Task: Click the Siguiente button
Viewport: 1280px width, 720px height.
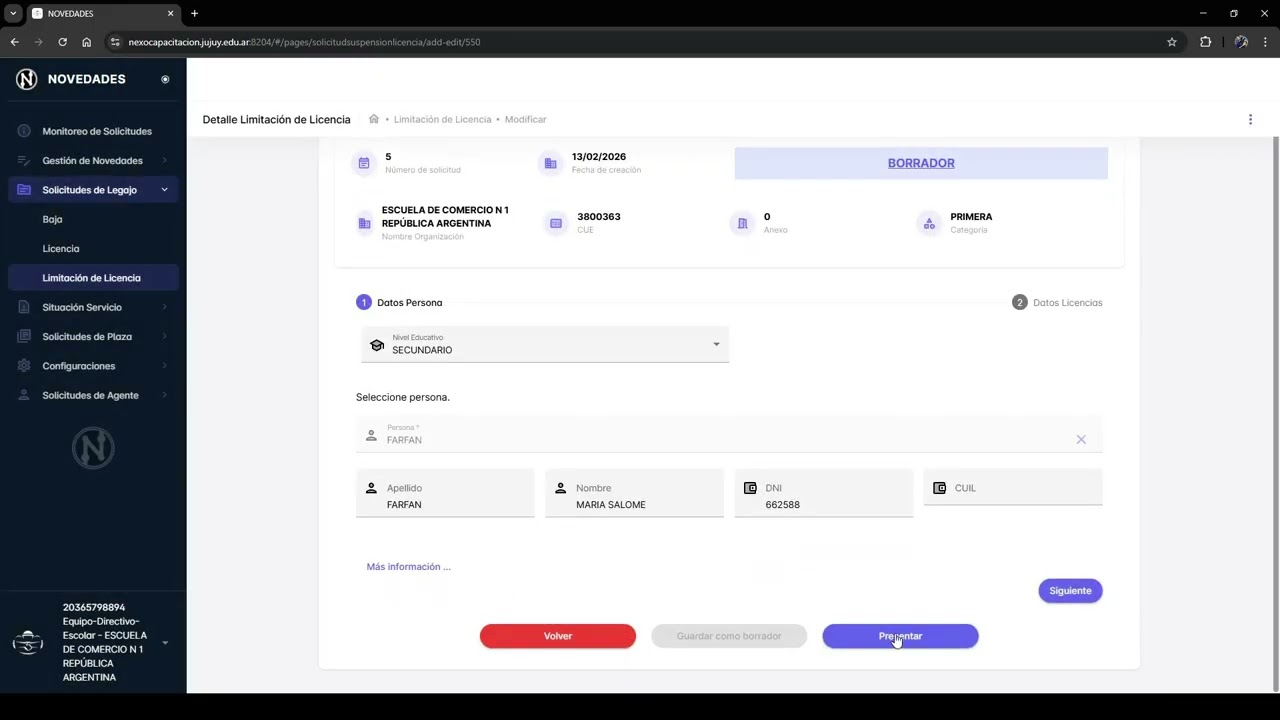Action: click(x=1070, y=591)
